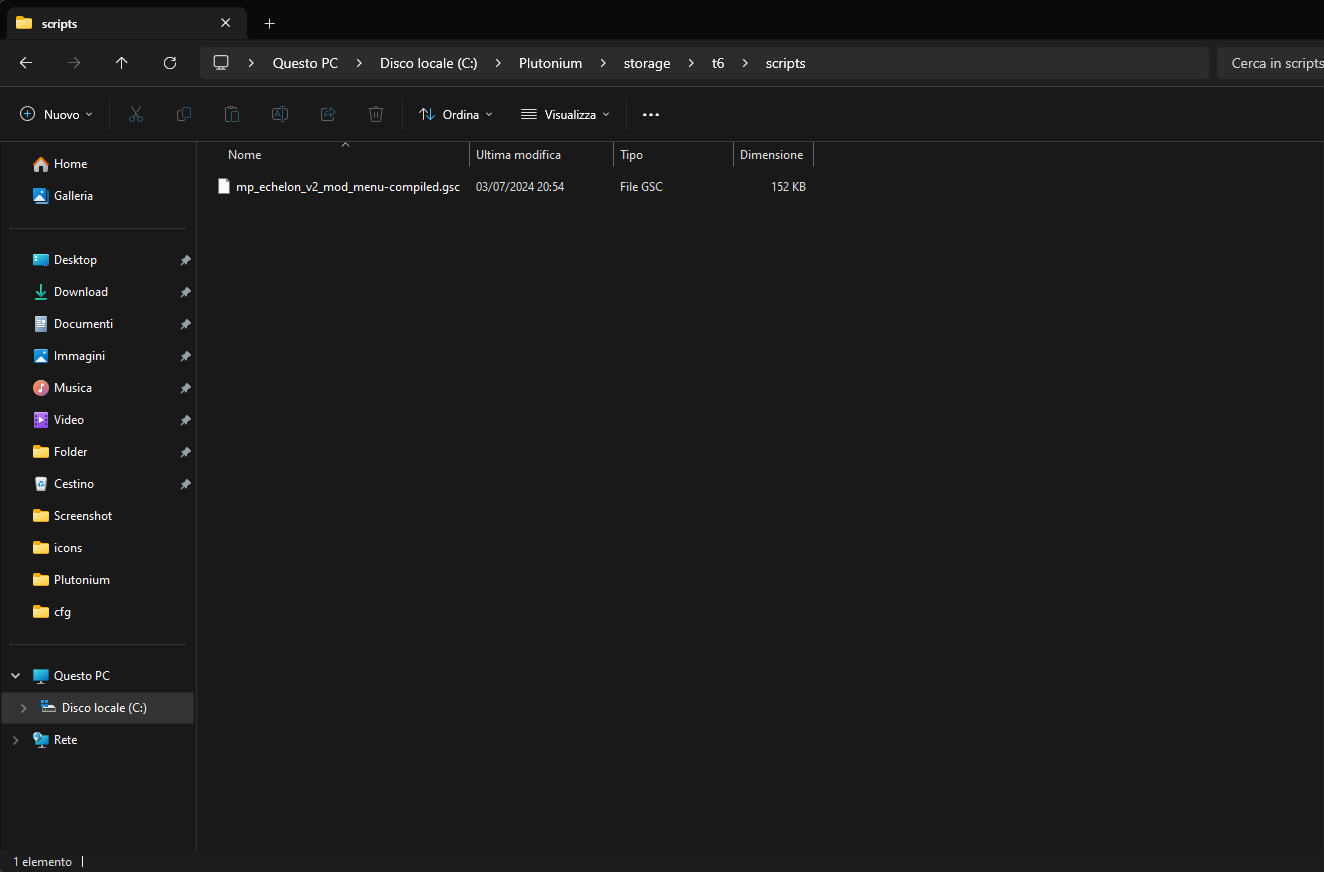Open Desktop in the sidebar
Image resolution: width=1324 pixels, height=872 pixels.
(97, 260)
